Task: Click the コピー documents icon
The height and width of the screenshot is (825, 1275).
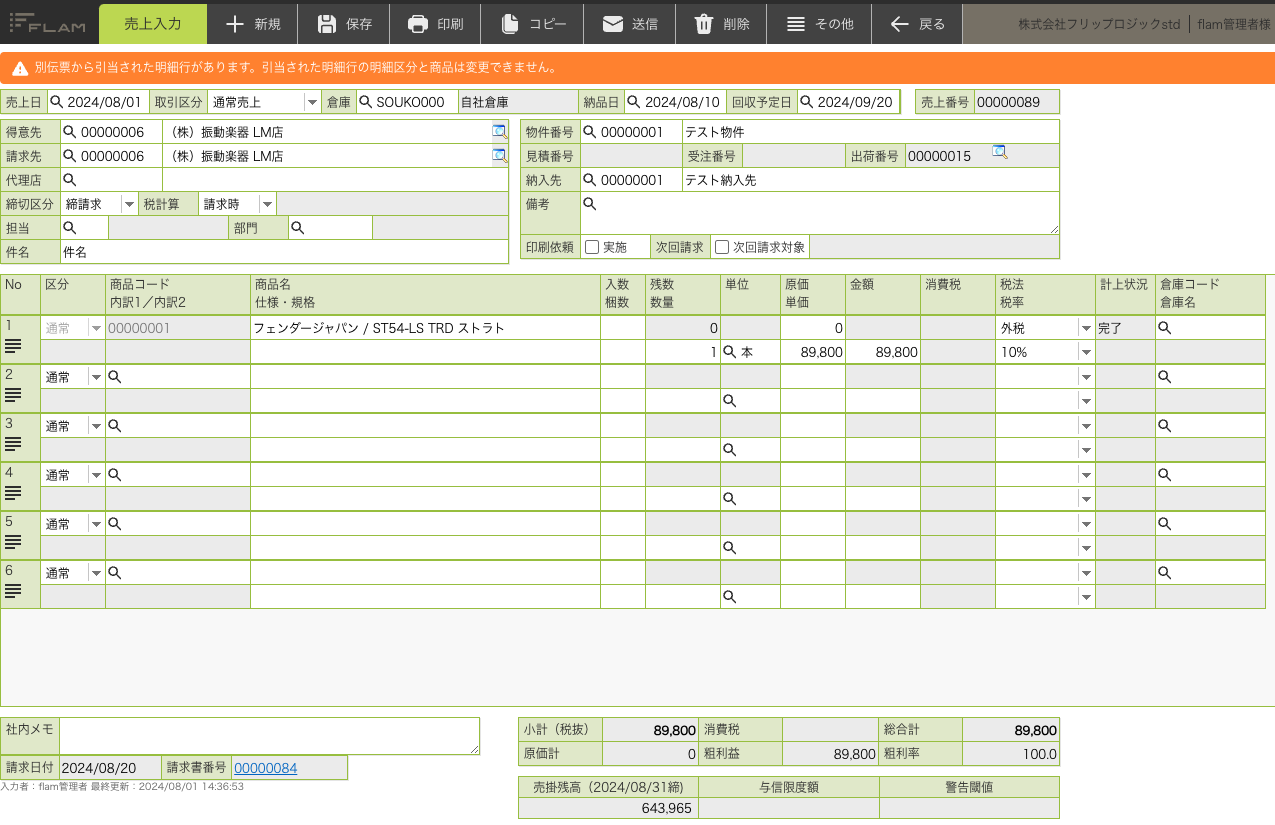Action: [510, 24]
